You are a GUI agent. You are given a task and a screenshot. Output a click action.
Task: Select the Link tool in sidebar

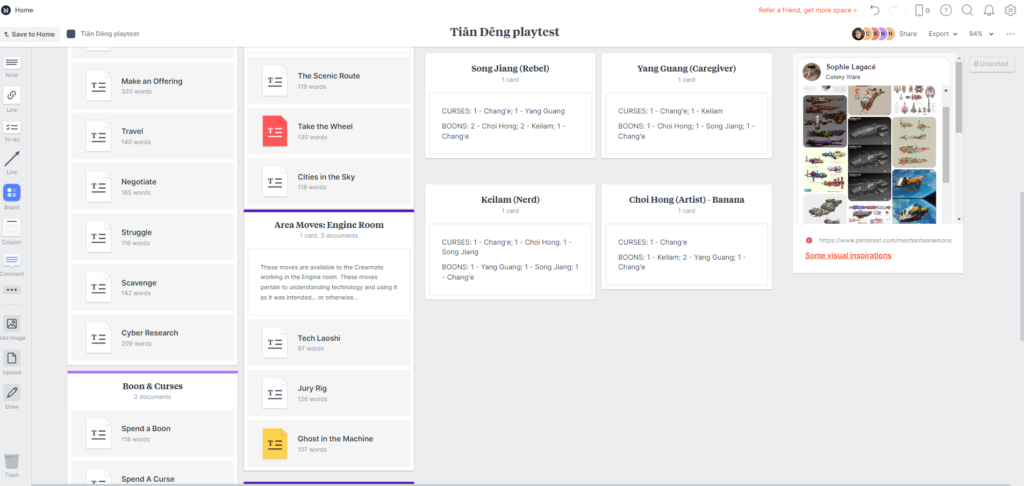pos(12,95)
